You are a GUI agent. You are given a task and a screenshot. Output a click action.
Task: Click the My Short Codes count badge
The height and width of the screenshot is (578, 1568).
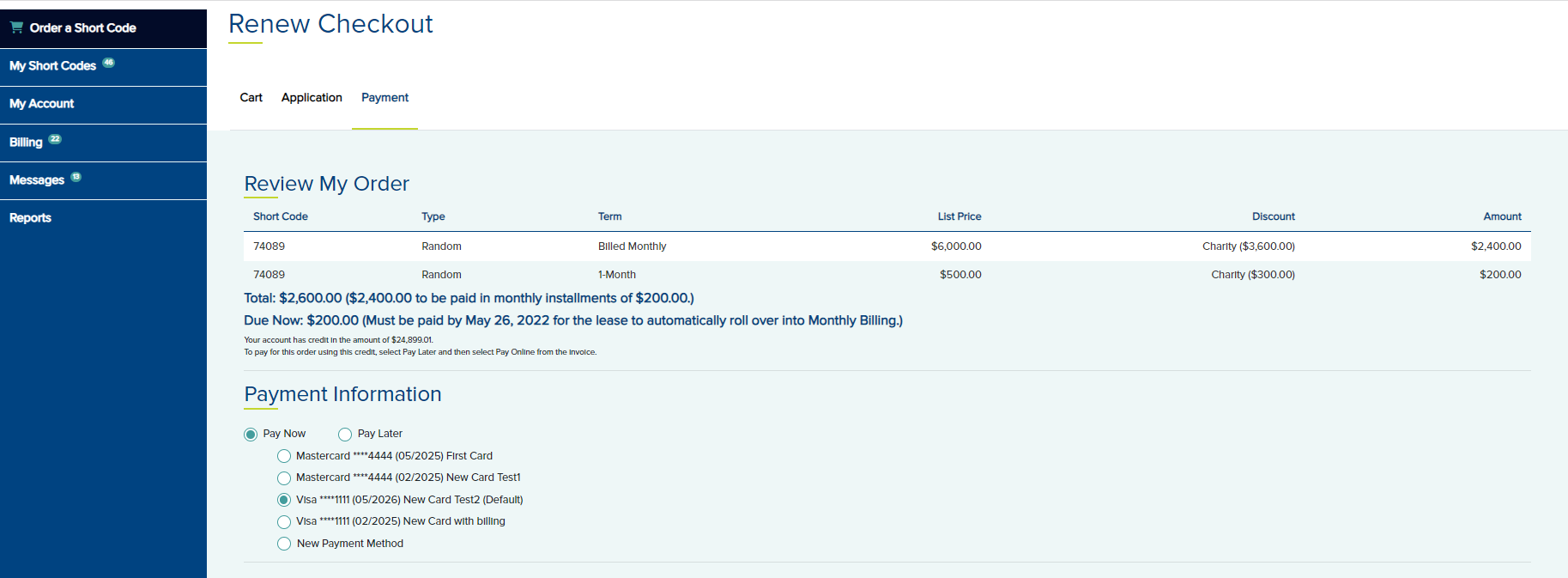click(x=108, y=63)
